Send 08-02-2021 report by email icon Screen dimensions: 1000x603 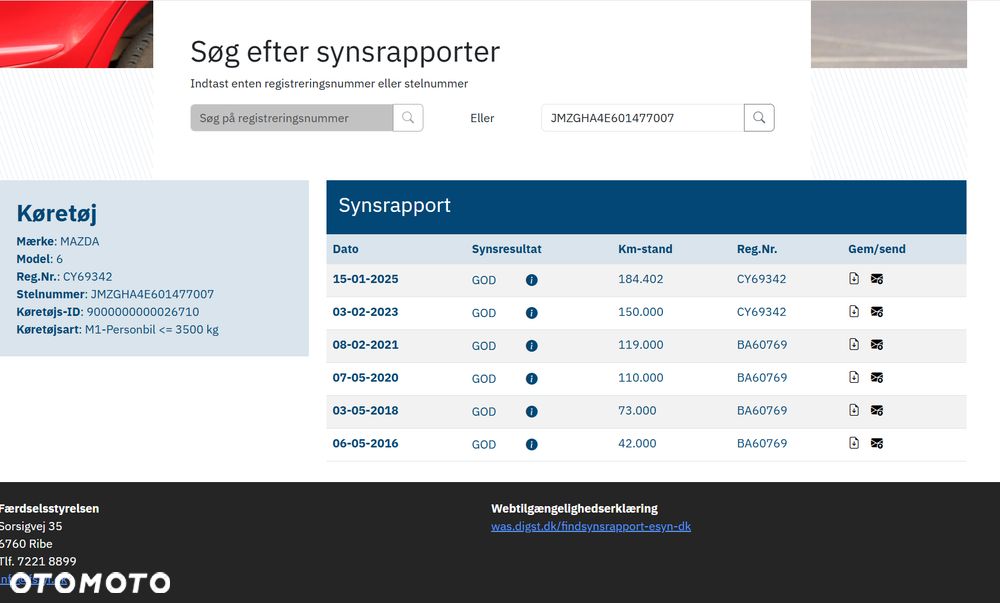[877, 345]
